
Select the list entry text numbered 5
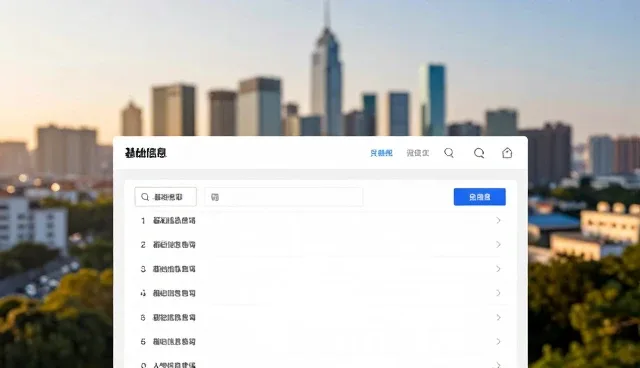pyautogui.click(x=174, y=317)
